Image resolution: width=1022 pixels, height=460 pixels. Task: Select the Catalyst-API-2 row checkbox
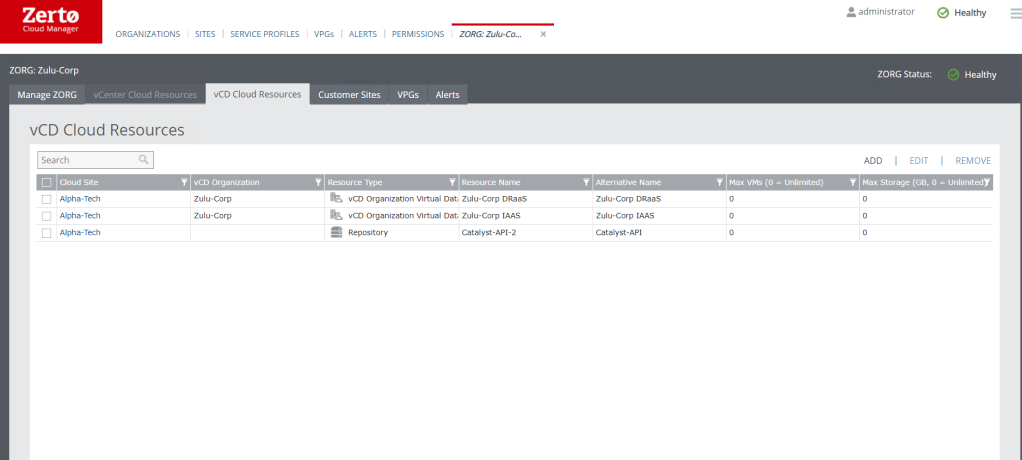(47, 233)
